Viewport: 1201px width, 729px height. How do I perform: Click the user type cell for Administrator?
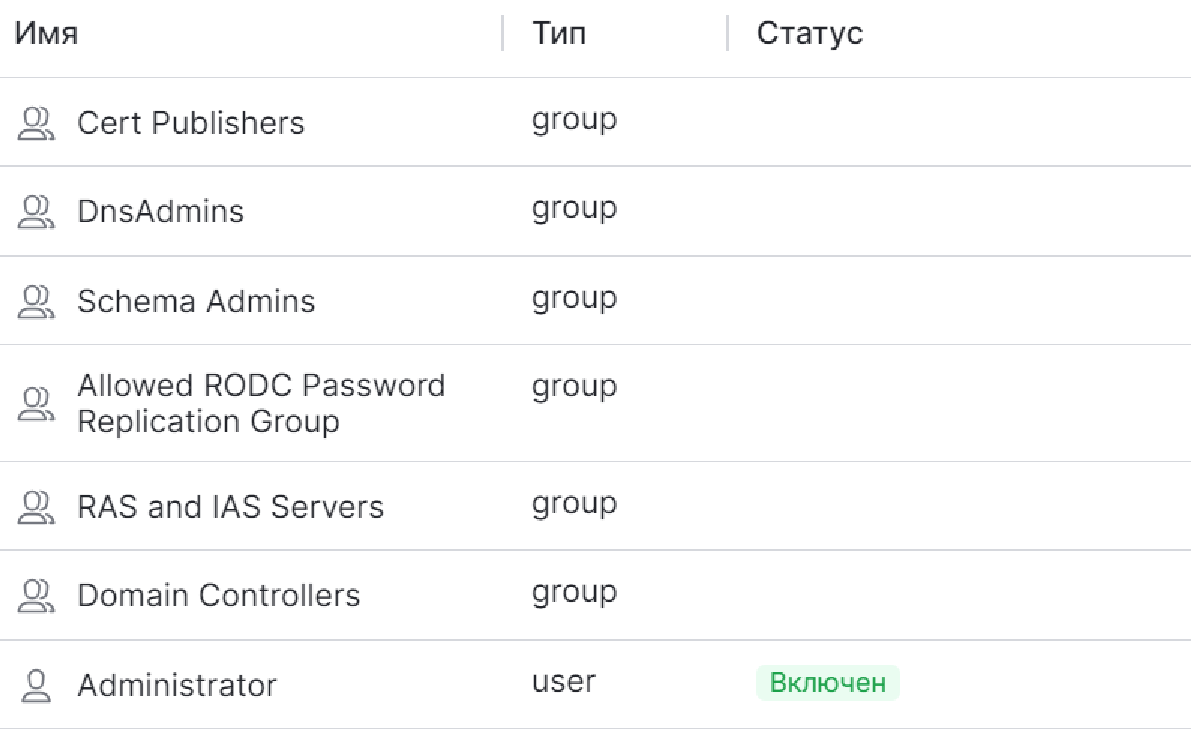564,683
